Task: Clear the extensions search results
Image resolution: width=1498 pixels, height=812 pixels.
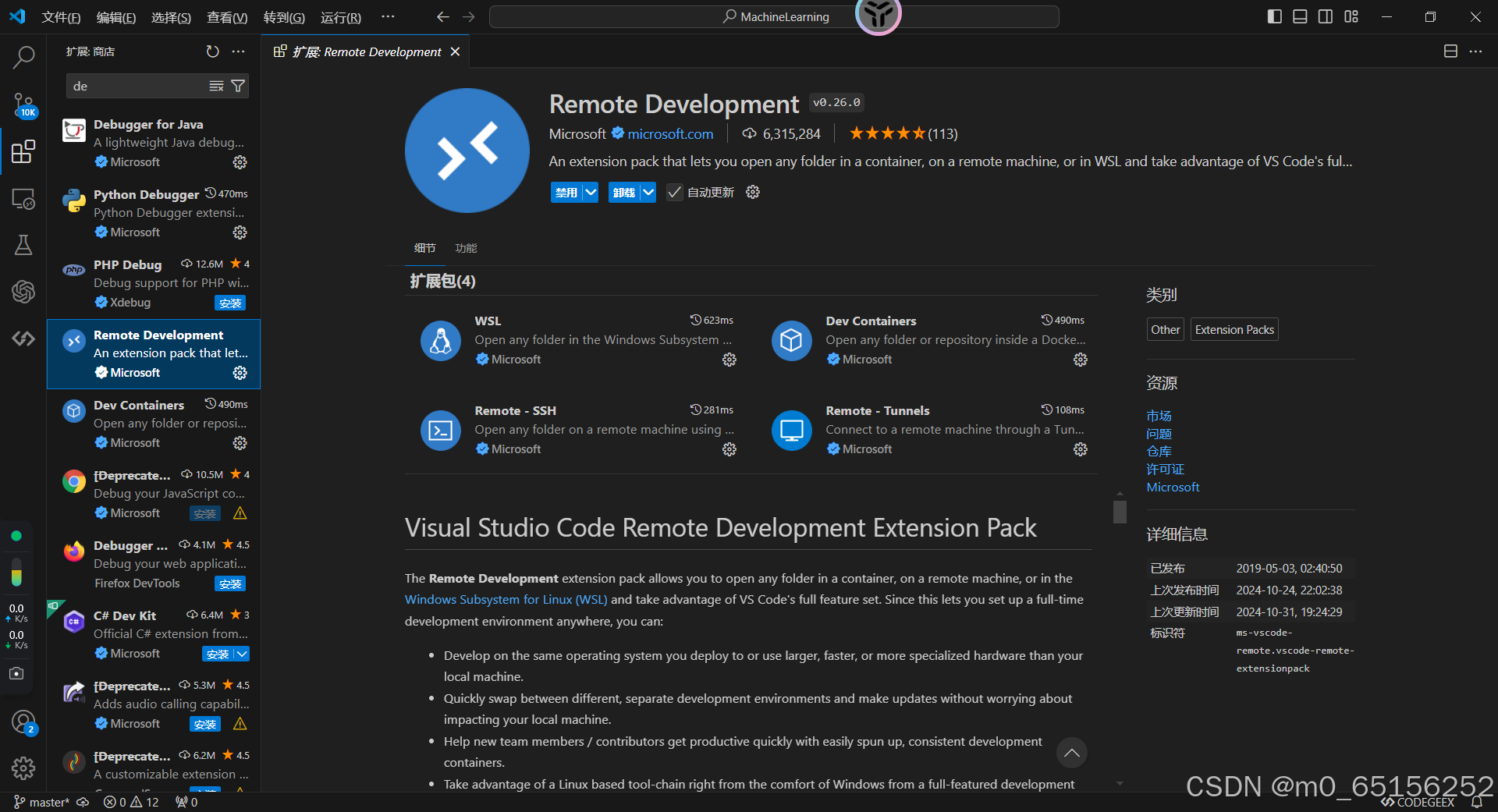Action: 216,86
